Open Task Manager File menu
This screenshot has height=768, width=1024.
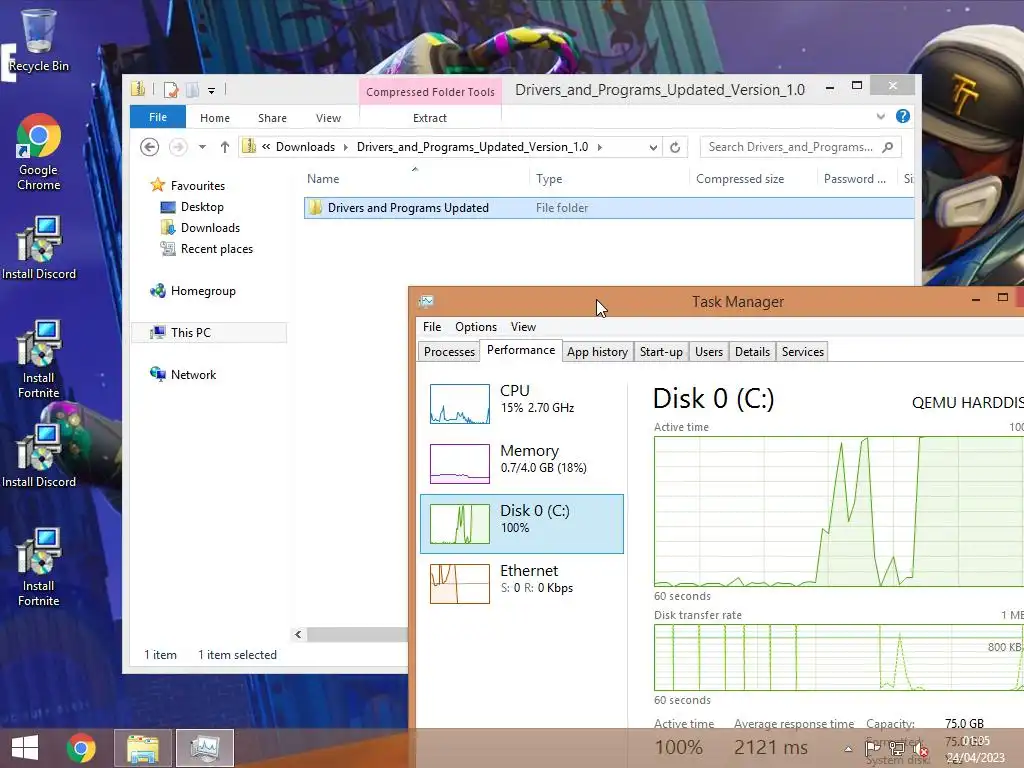pos(432,327)
